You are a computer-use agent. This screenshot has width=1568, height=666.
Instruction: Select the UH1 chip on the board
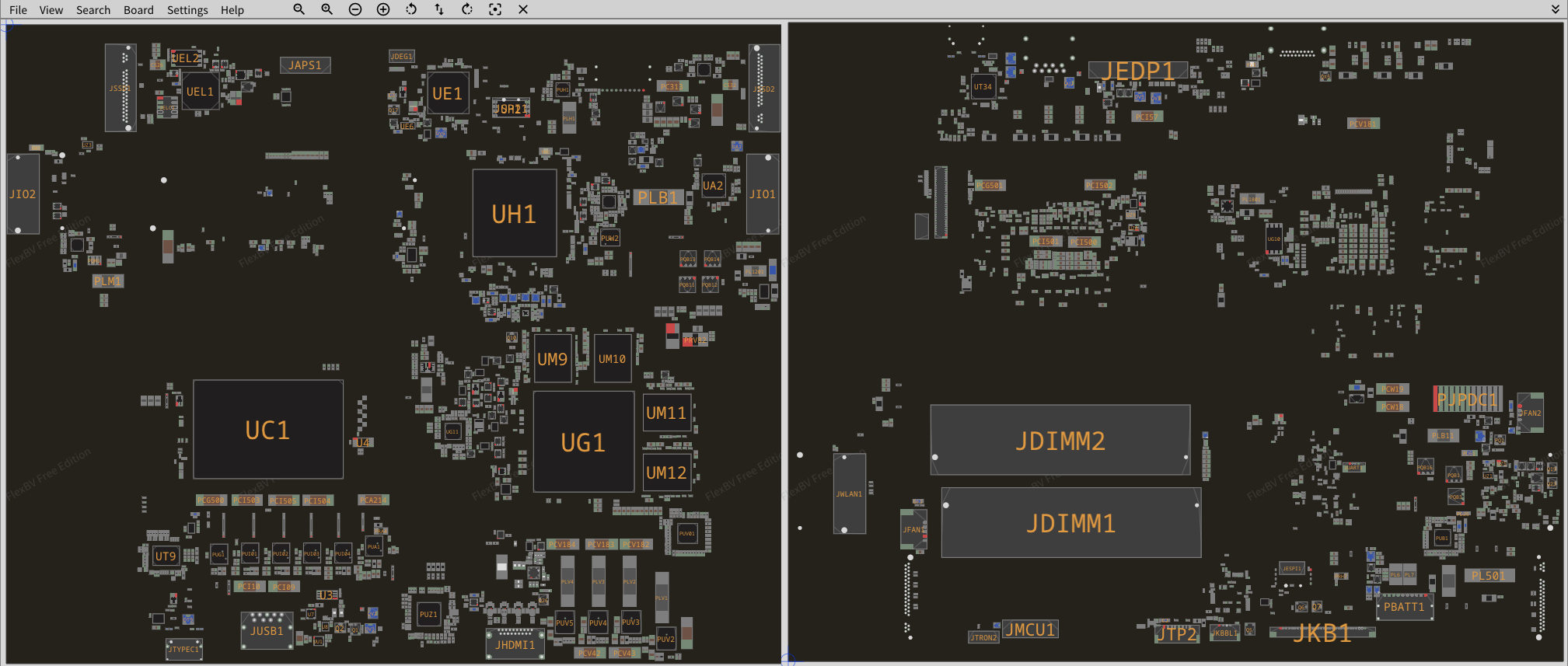514,214
